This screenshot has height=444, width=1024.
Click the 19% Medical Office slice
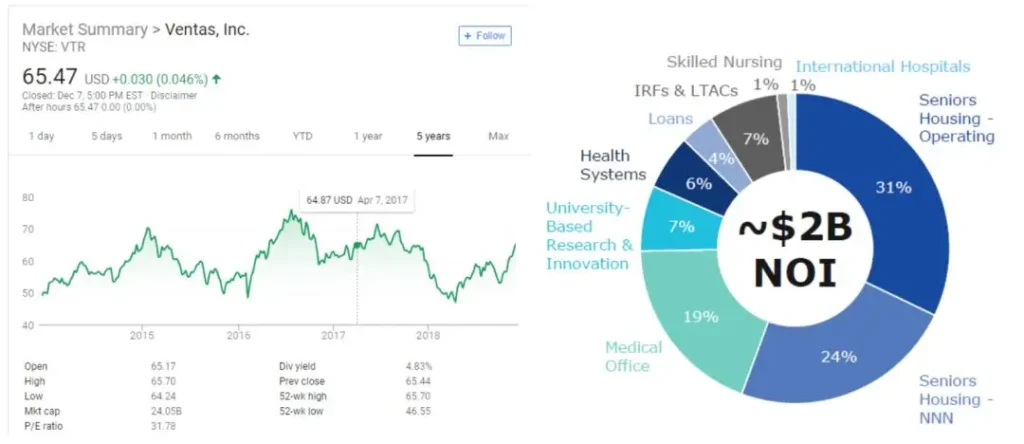click(700, 316)
